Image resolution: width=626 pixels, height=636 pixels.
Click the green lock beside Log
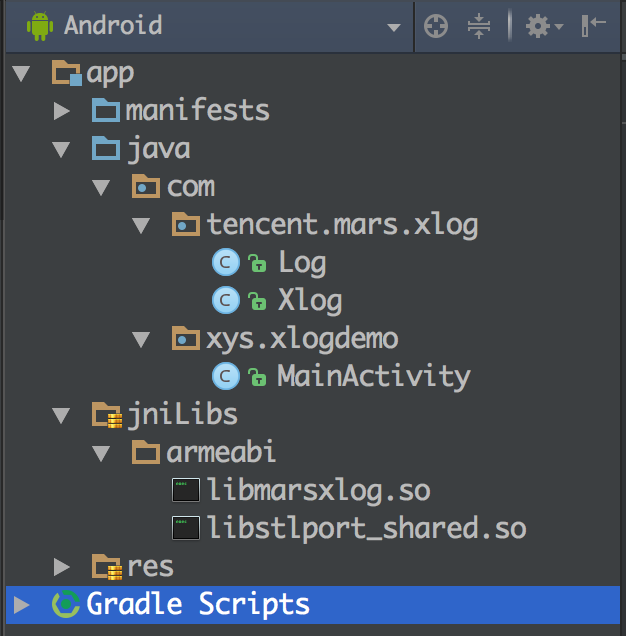pyautogui.click(x=257, y=263)
